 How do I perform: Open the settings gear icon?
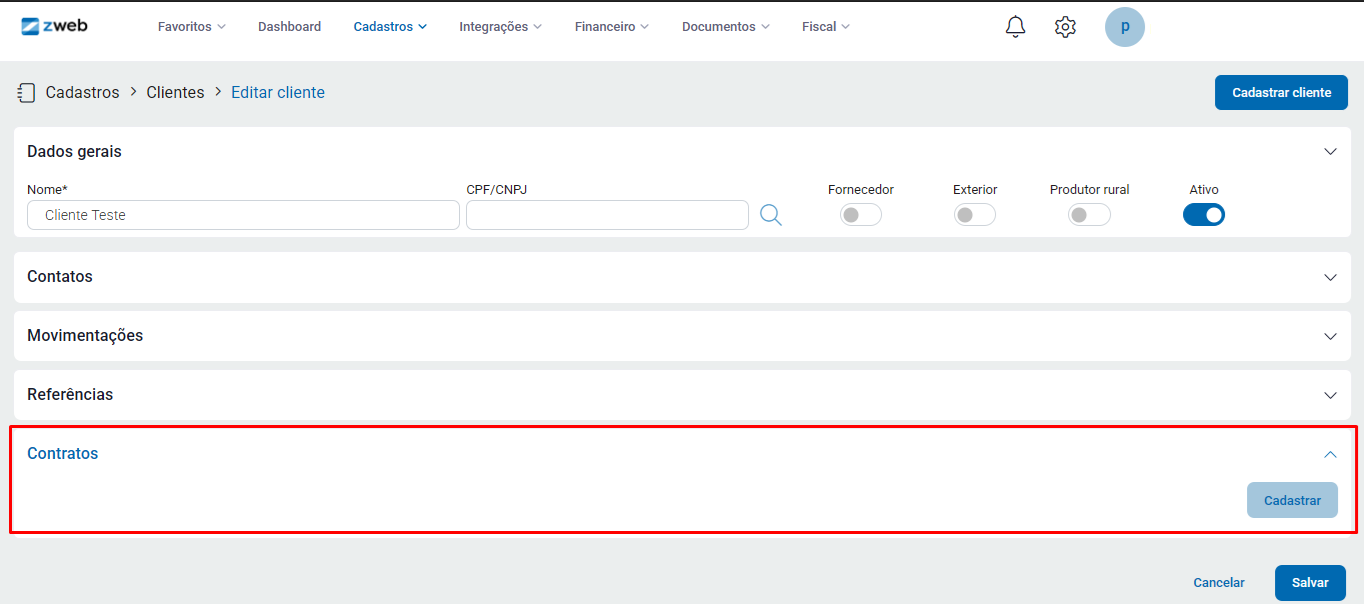[1065, 27]
